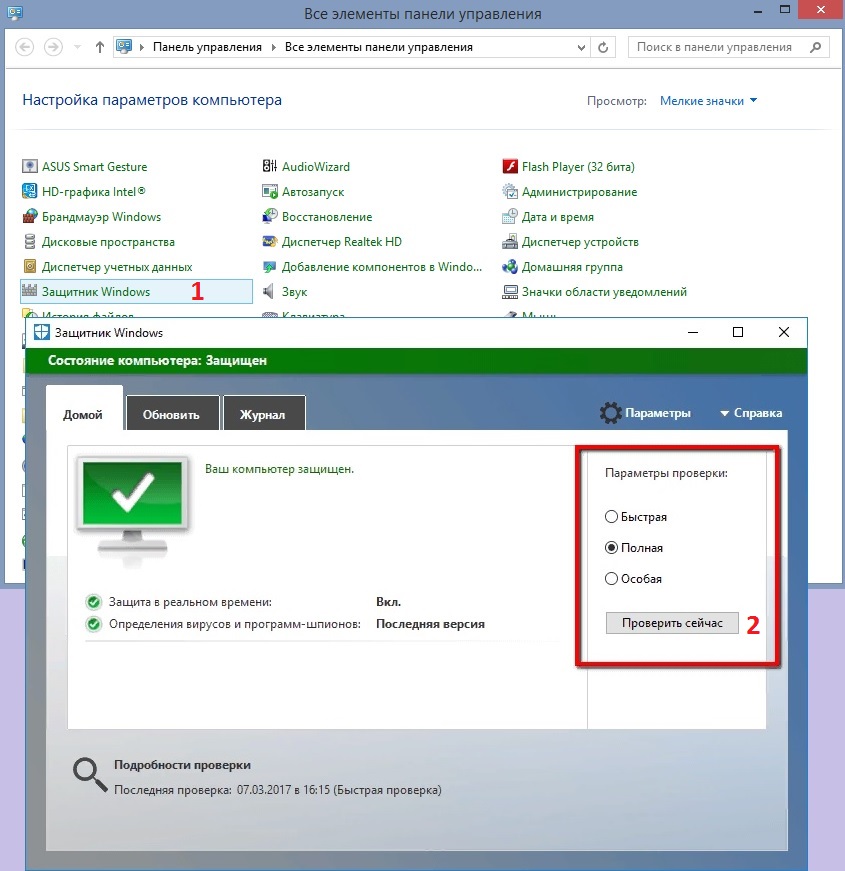Click the Защитник Windows wall icon
This screenshot has width=845, height=871.
click(29, 289)
